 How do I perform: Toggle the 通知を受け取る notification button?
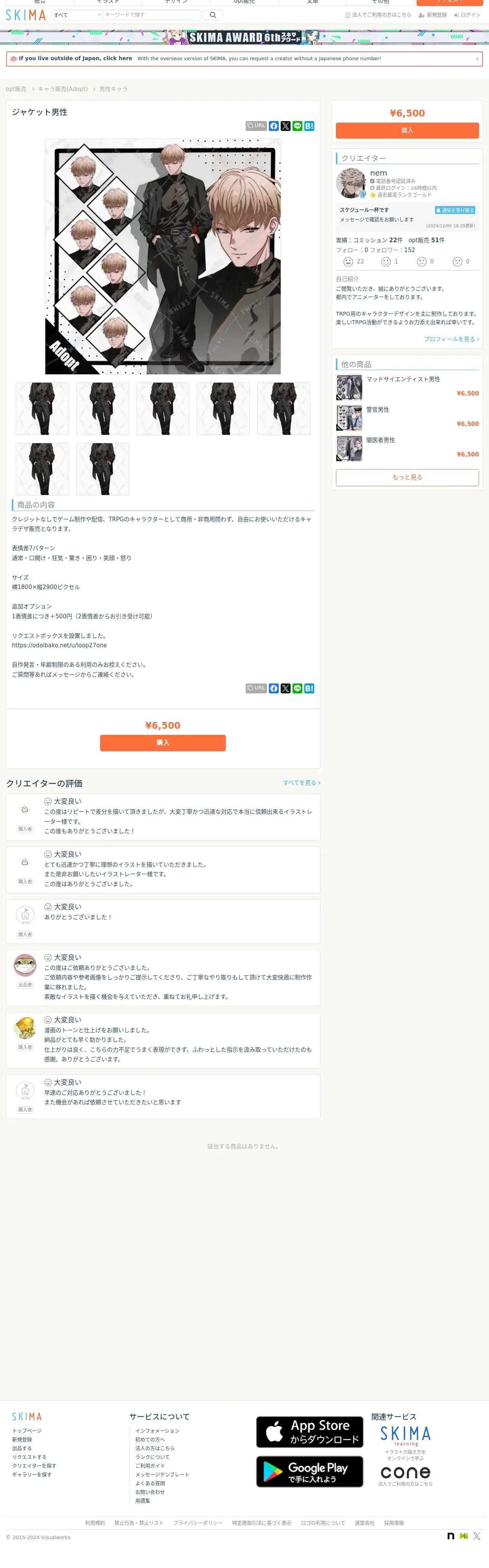[x=455, y=210]
